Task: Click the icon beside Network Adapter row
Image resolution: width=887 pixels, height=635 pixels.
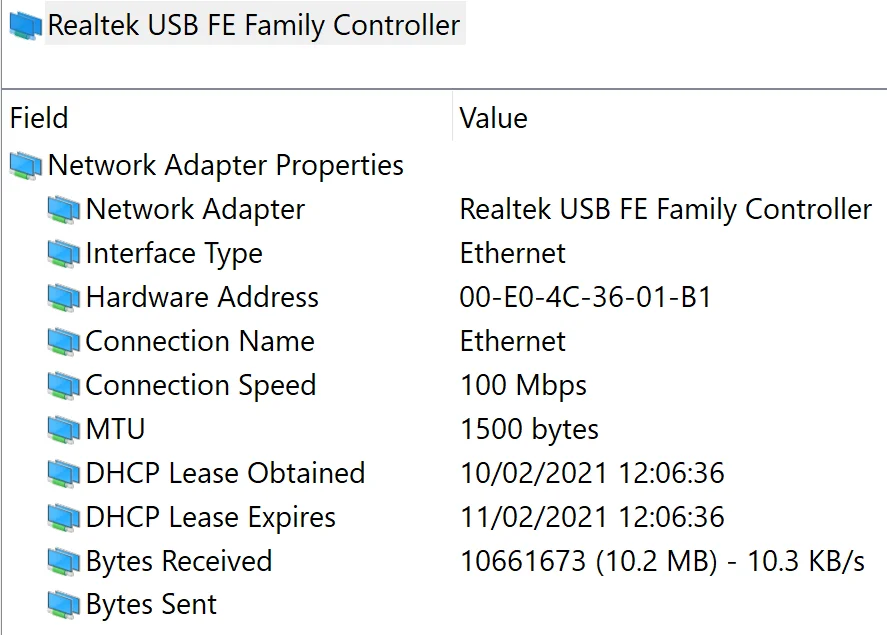Action: pos(63,210)
